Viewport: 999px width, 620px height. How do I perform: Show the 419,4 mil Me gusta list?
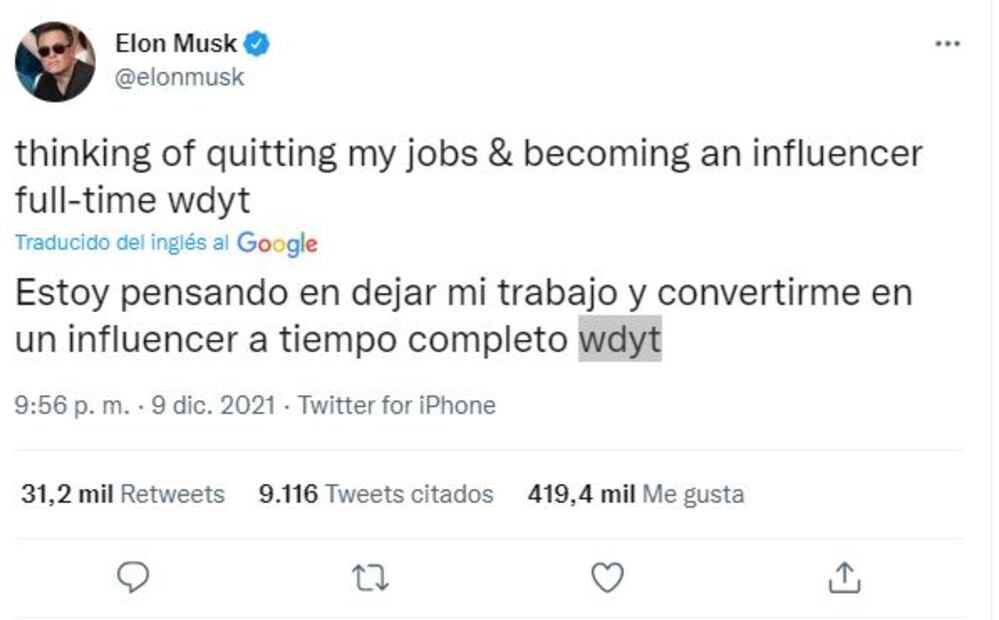click(635, 494)
